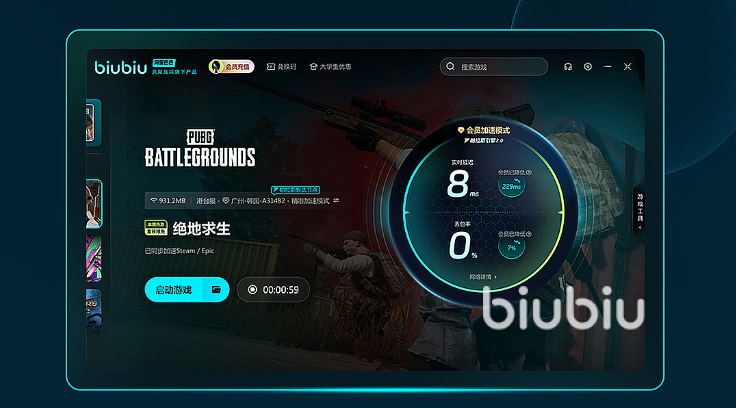Open server region selector 港台服
The height and width of the screenshot is (408, 736).
click(x=206, y=200)
